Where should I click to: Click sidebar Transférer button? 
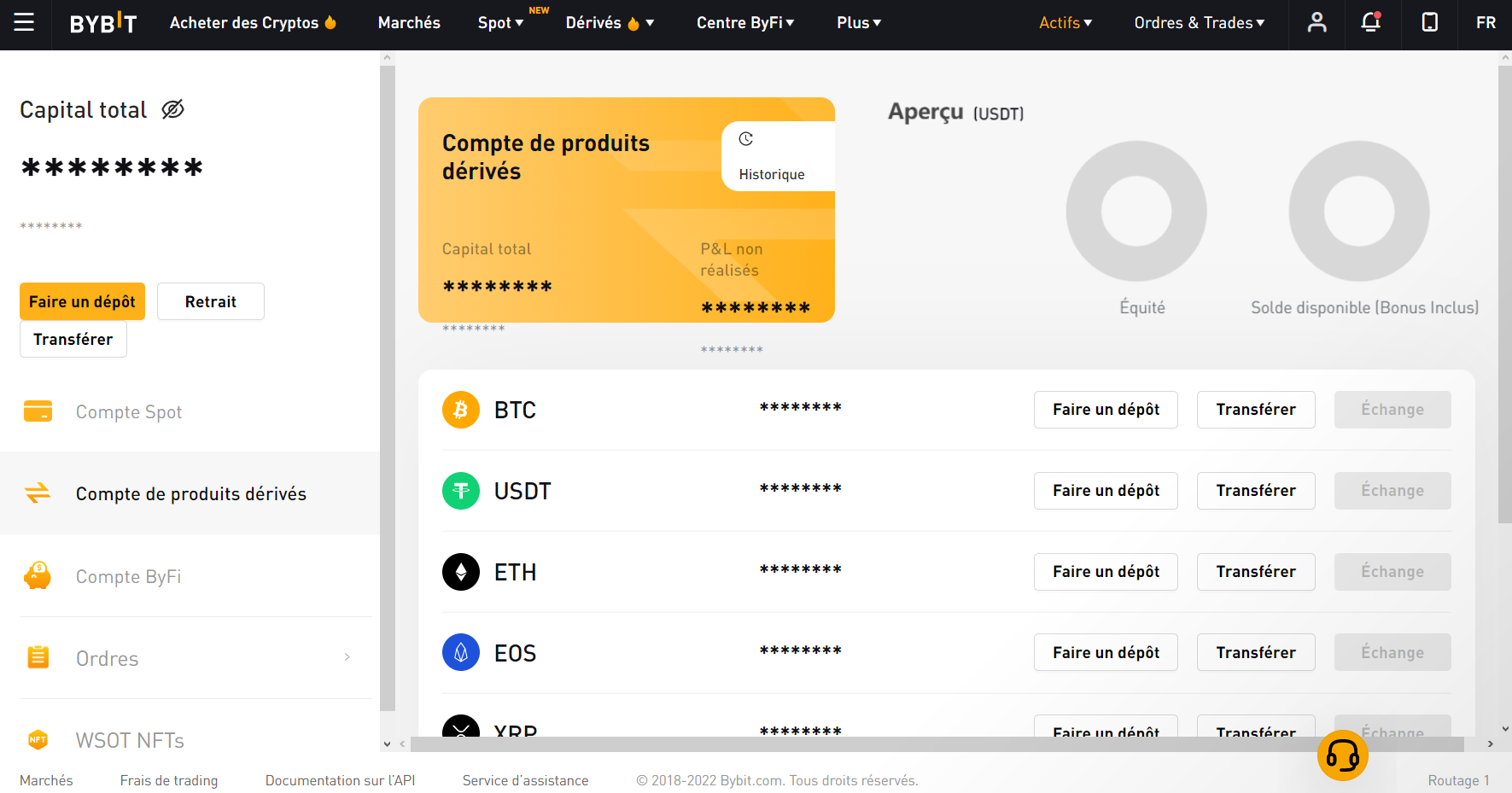[x=73, y=339]
